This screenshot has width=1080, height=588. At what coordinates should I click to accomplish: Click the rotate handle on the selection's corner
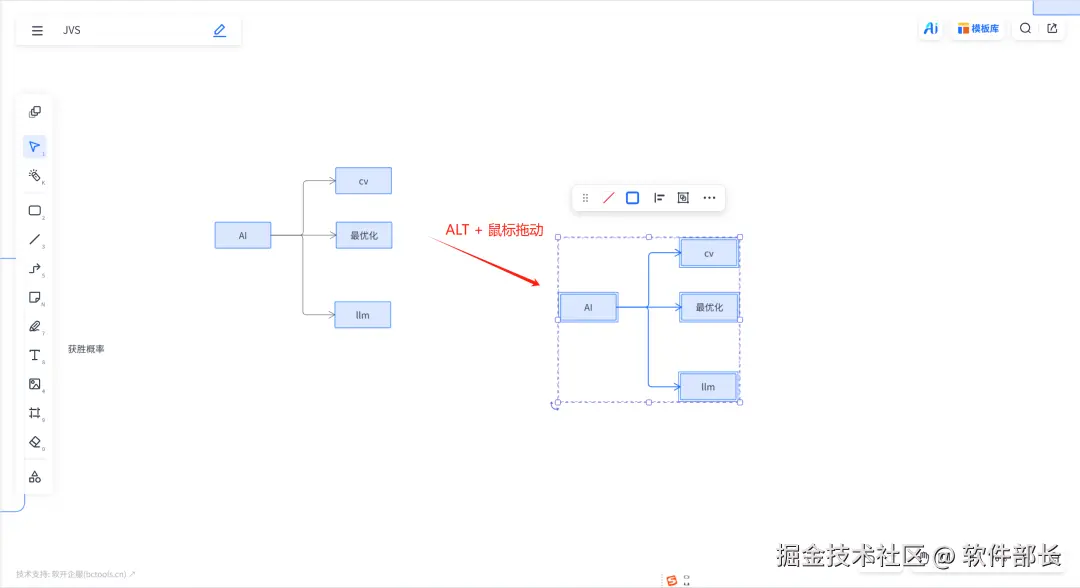(554, 406)
